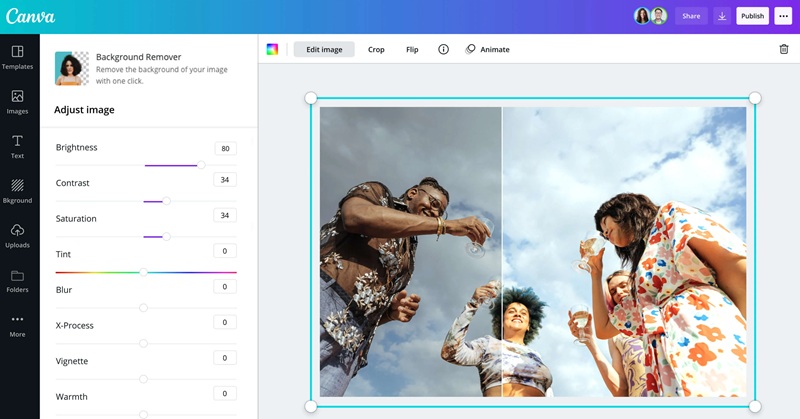Click the X-Process value field
This screenshot has height=419, width=800.
pos(224,323)
